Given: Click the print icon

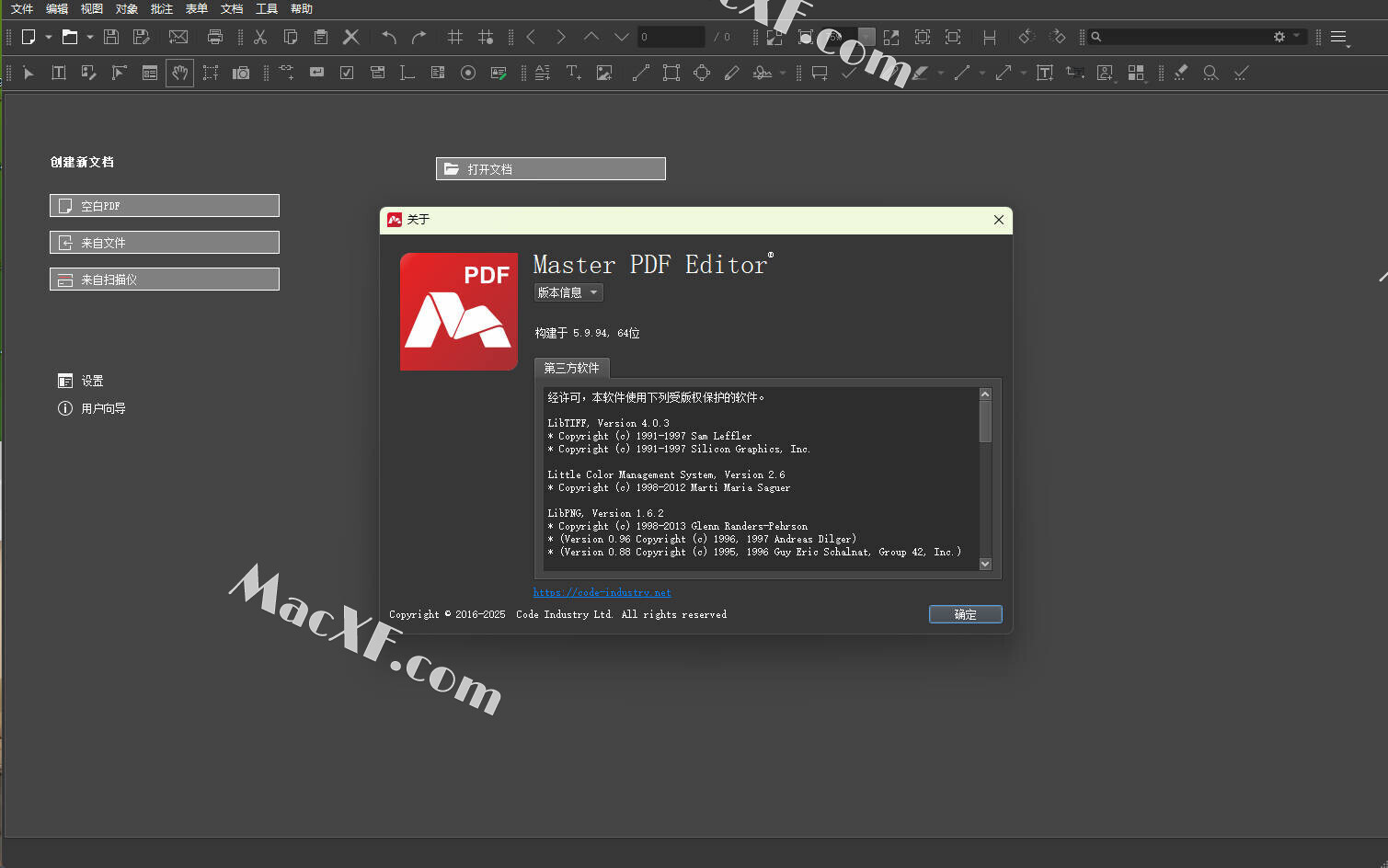Looking at the screenshot, I should [215, 37].
